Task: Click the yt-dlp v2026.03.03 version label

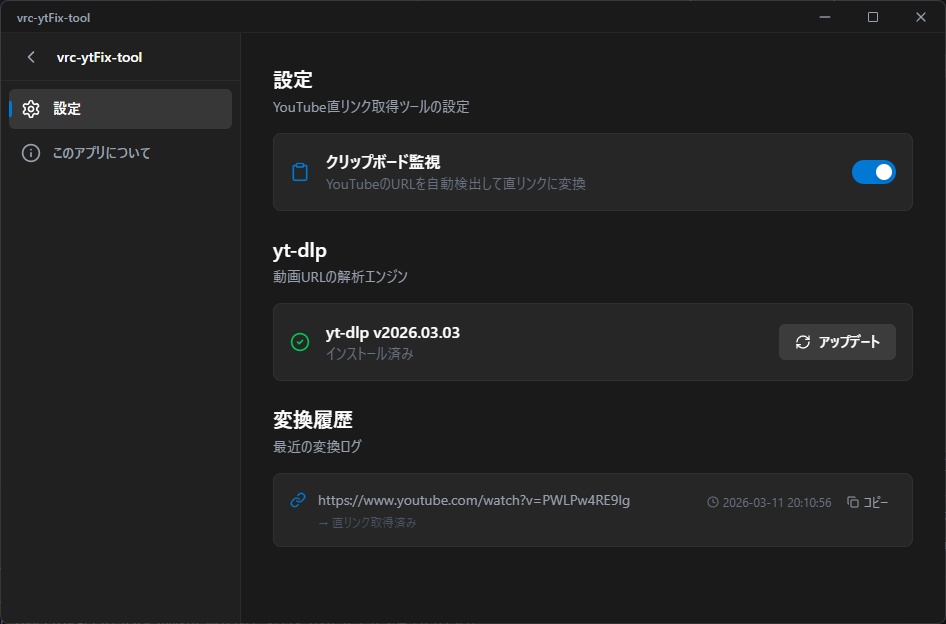Action: 393,333
